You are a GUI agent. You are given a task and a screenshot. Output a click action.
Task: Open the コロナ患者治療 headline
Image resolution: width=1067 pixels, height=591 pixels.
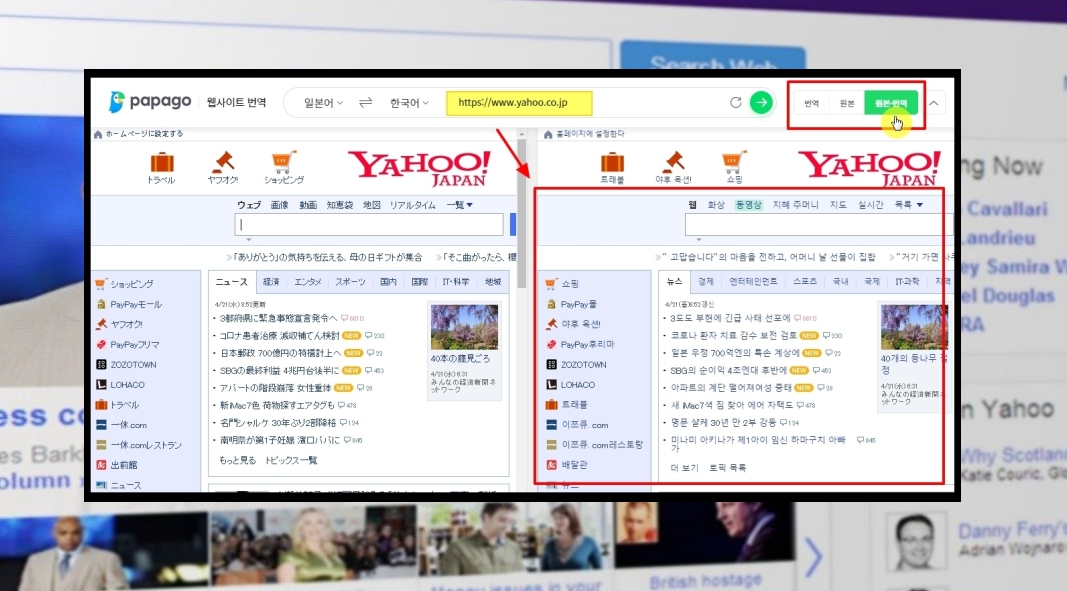pyautogui.click(x=279, y=336)
